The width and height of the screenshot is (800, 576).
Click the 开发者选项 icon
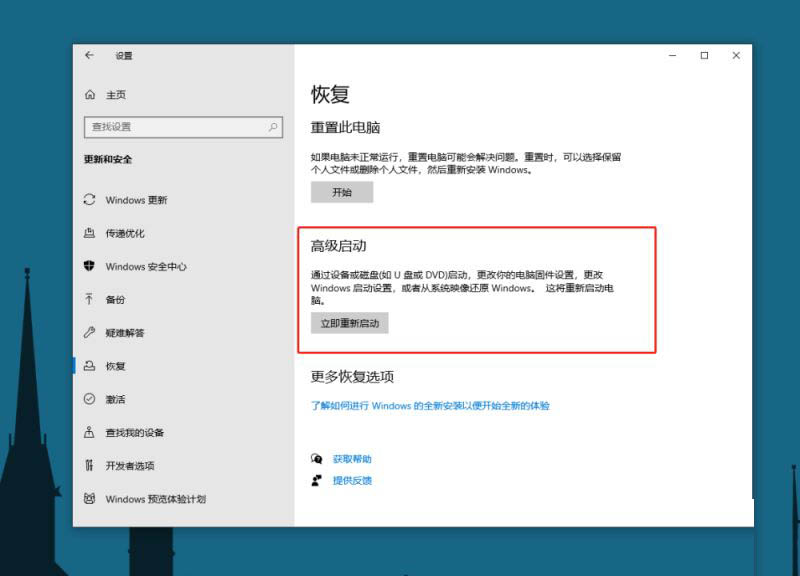pos(89,465)
